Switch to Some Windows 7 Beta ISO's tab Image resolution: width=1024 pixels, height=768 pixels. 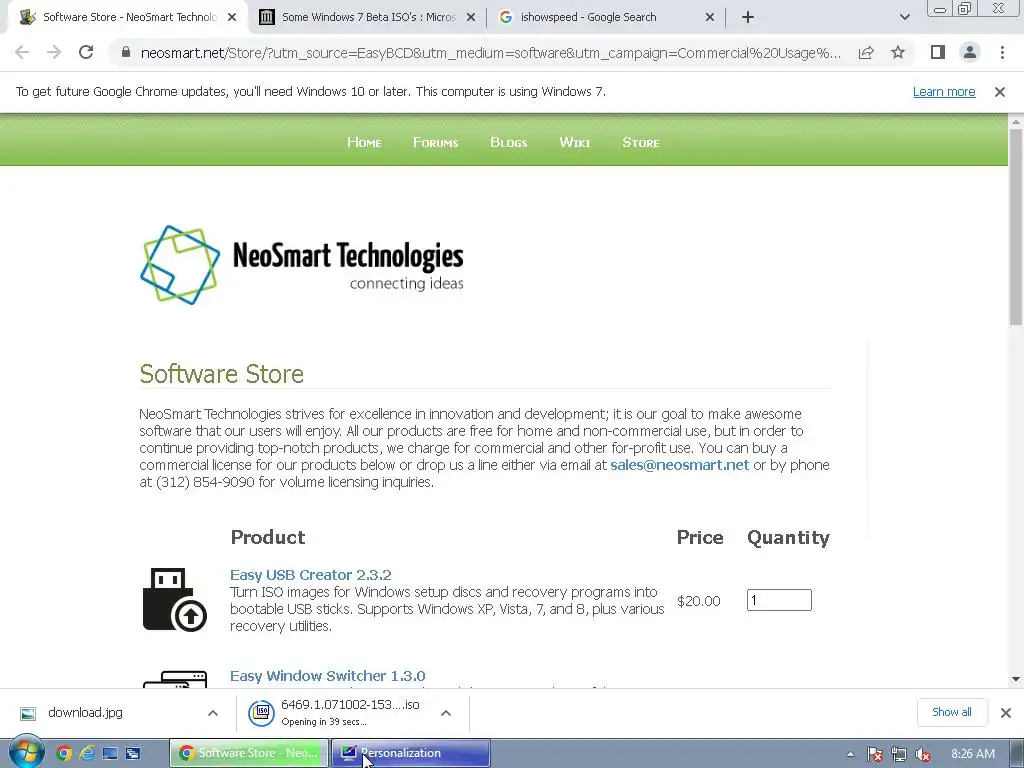(x=368, y=17)
